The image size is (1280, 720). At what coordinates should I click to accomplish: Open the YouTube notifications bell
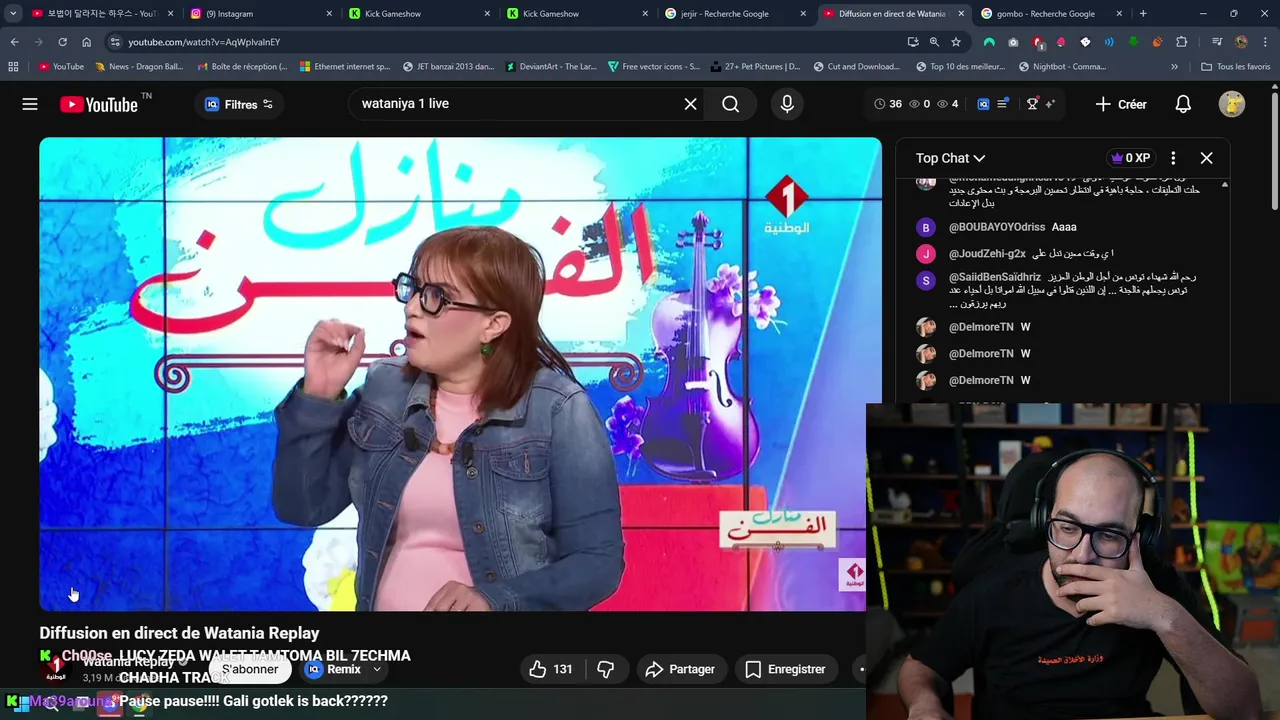(1183, 104)
